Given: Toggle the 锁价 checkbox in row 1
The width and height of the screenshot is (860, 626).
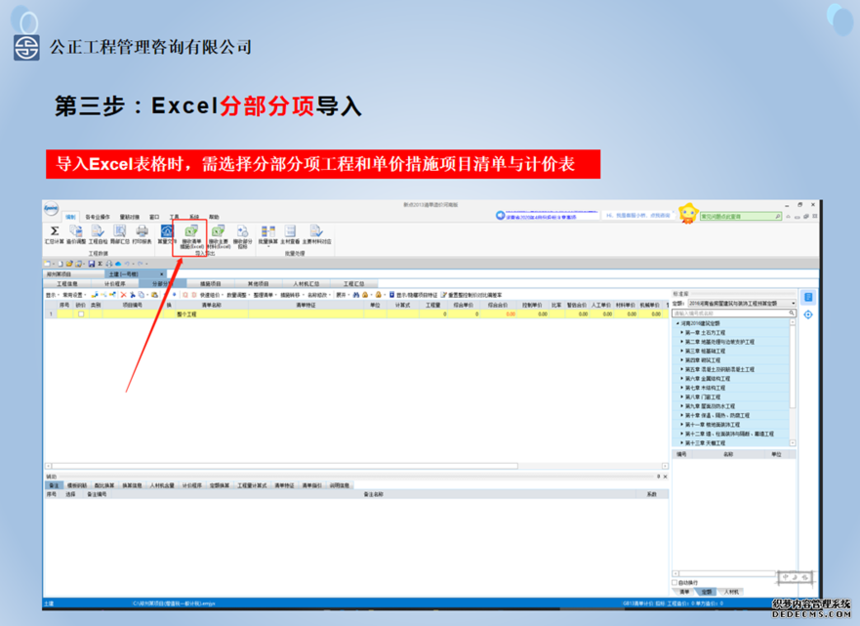Looking at the screenshot, I should pos(81,314).
